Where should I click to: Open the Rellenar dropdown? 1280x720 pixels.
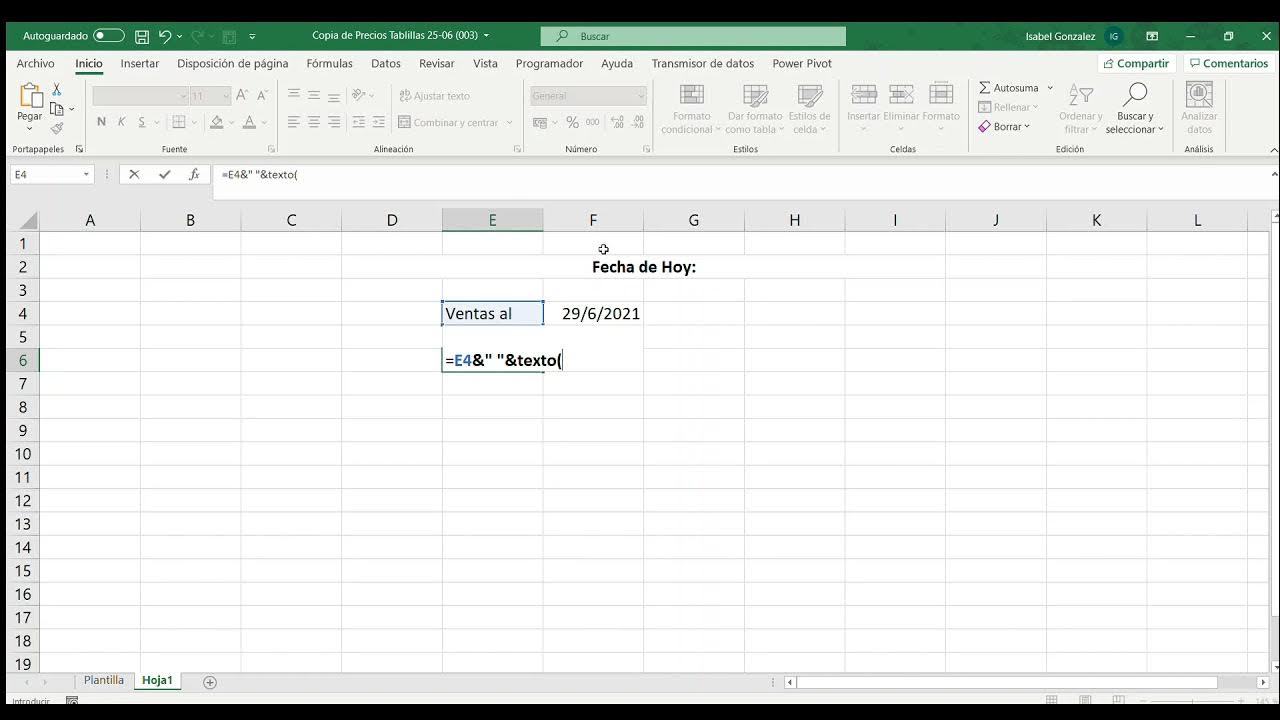coord(1008,107)
